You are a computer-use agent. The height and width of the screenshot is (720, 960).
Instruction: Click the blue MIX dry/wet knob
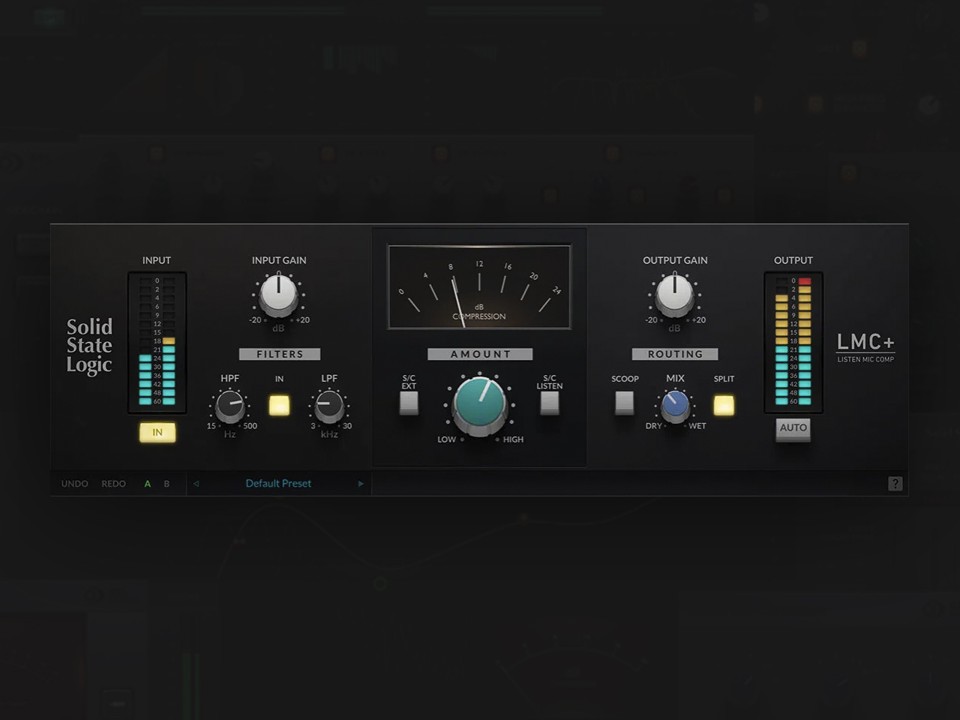pos(675,405)
